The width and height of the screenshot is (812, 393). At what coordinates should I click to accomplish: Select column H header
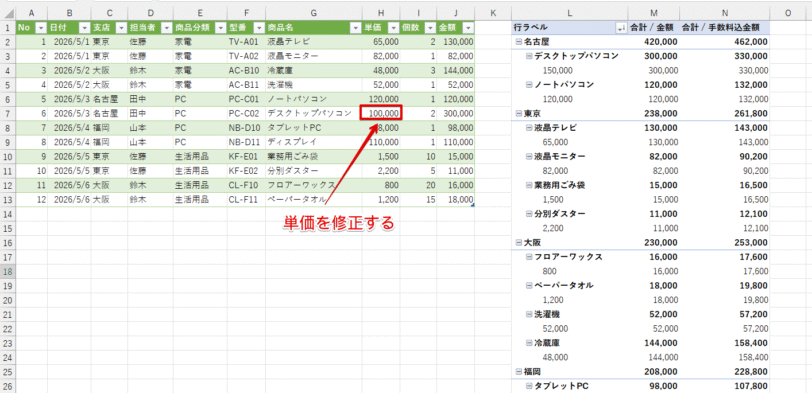(x=381, y=13)
